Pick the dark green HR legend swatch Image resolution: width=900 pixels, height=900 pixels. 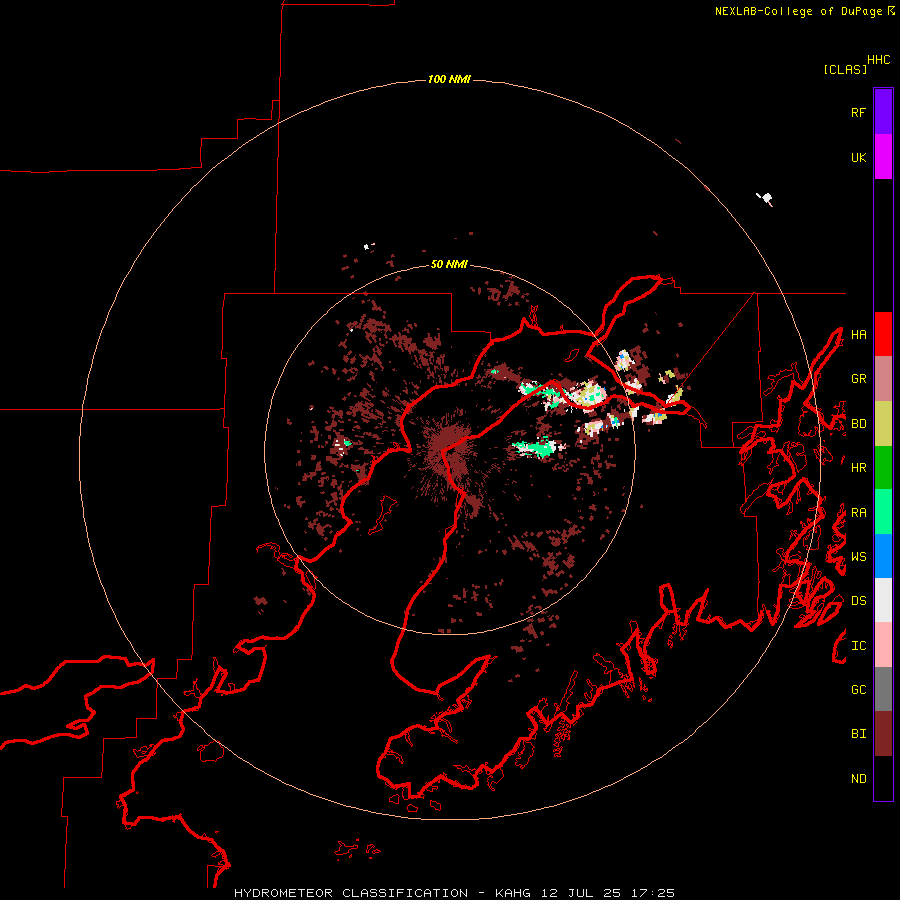(x=883, y=468)
